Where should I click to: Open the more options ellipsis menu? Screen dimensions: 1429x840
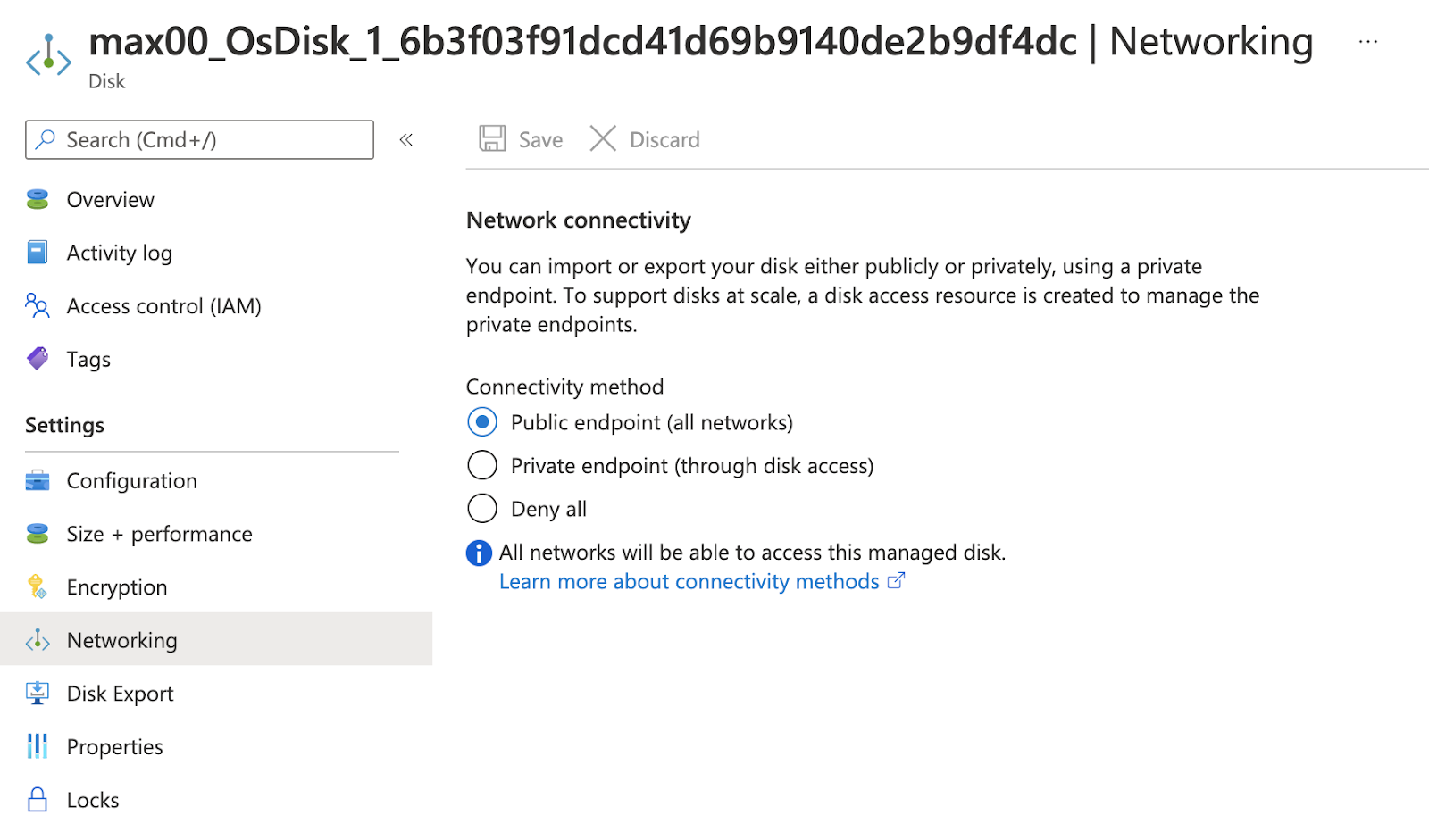tap(1367, 41)
